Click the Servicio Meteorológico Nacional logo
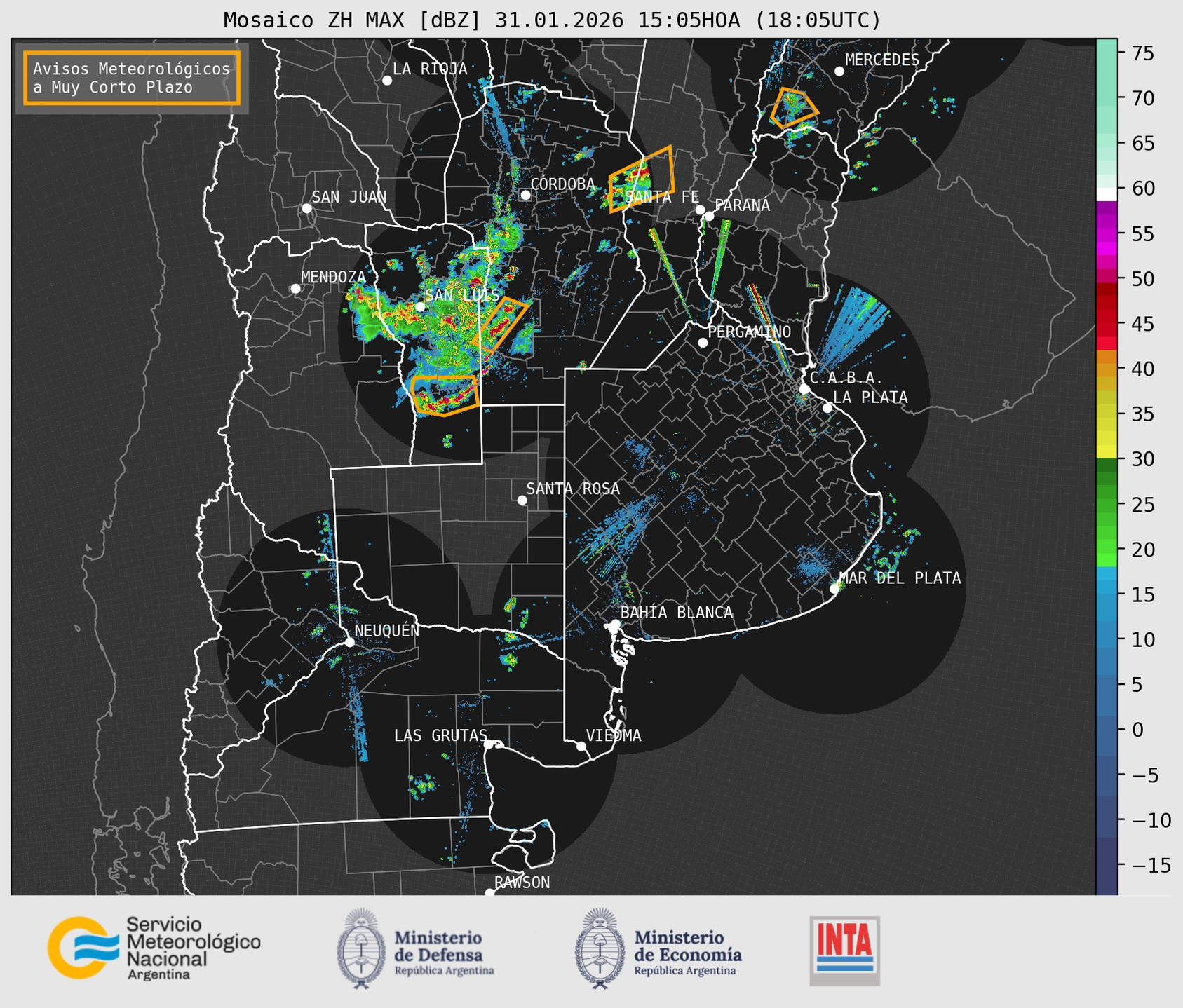 pos(154,948)
